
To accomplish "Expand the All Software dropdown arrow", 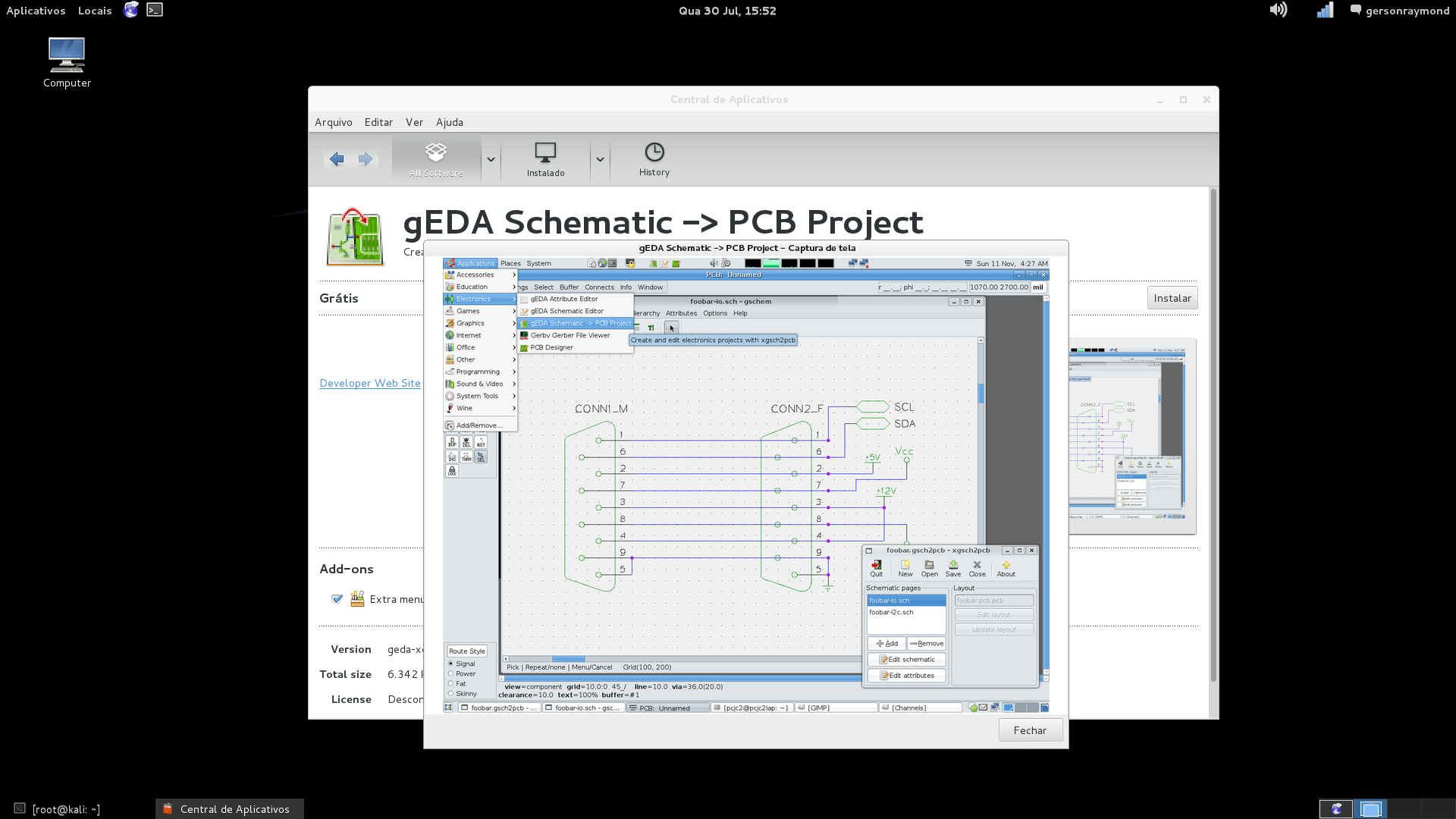I will [491, 159].
